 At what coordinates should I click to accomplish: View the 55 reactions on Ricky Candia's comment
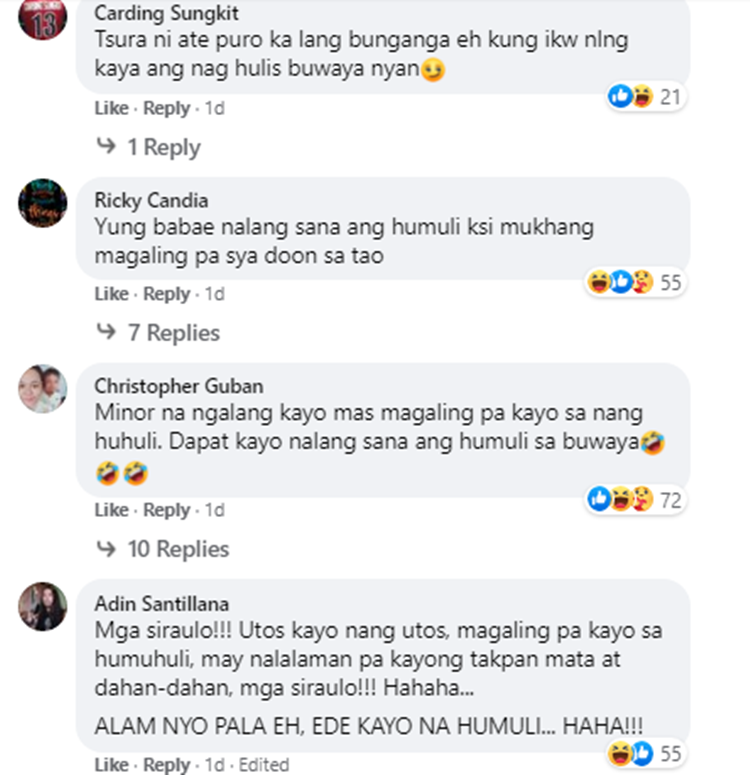(x=635, y=282)
